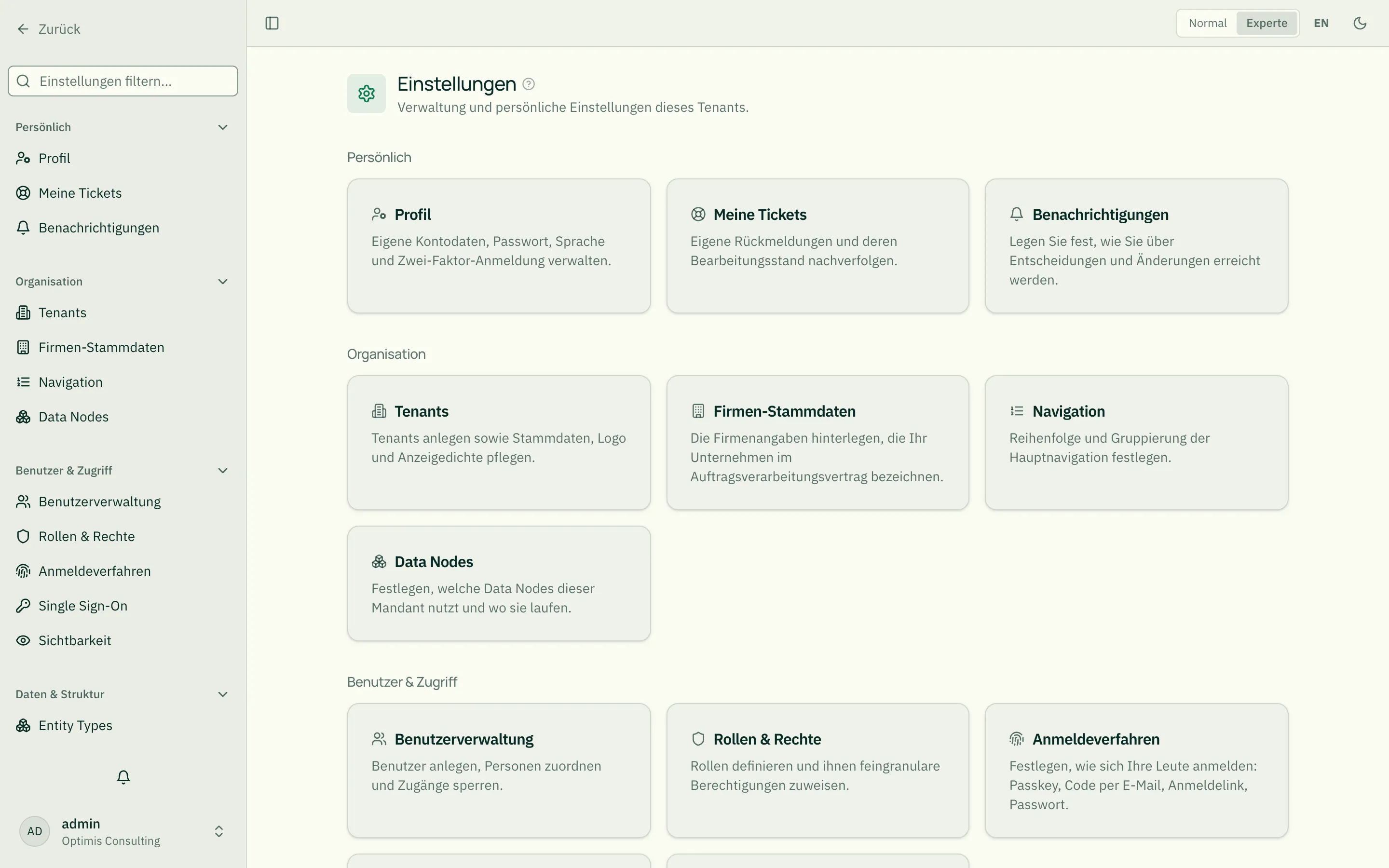Open the help icon beside Einstellungen
The width and height of the screenshot is (1389, 868).
[x=529, y=84]
